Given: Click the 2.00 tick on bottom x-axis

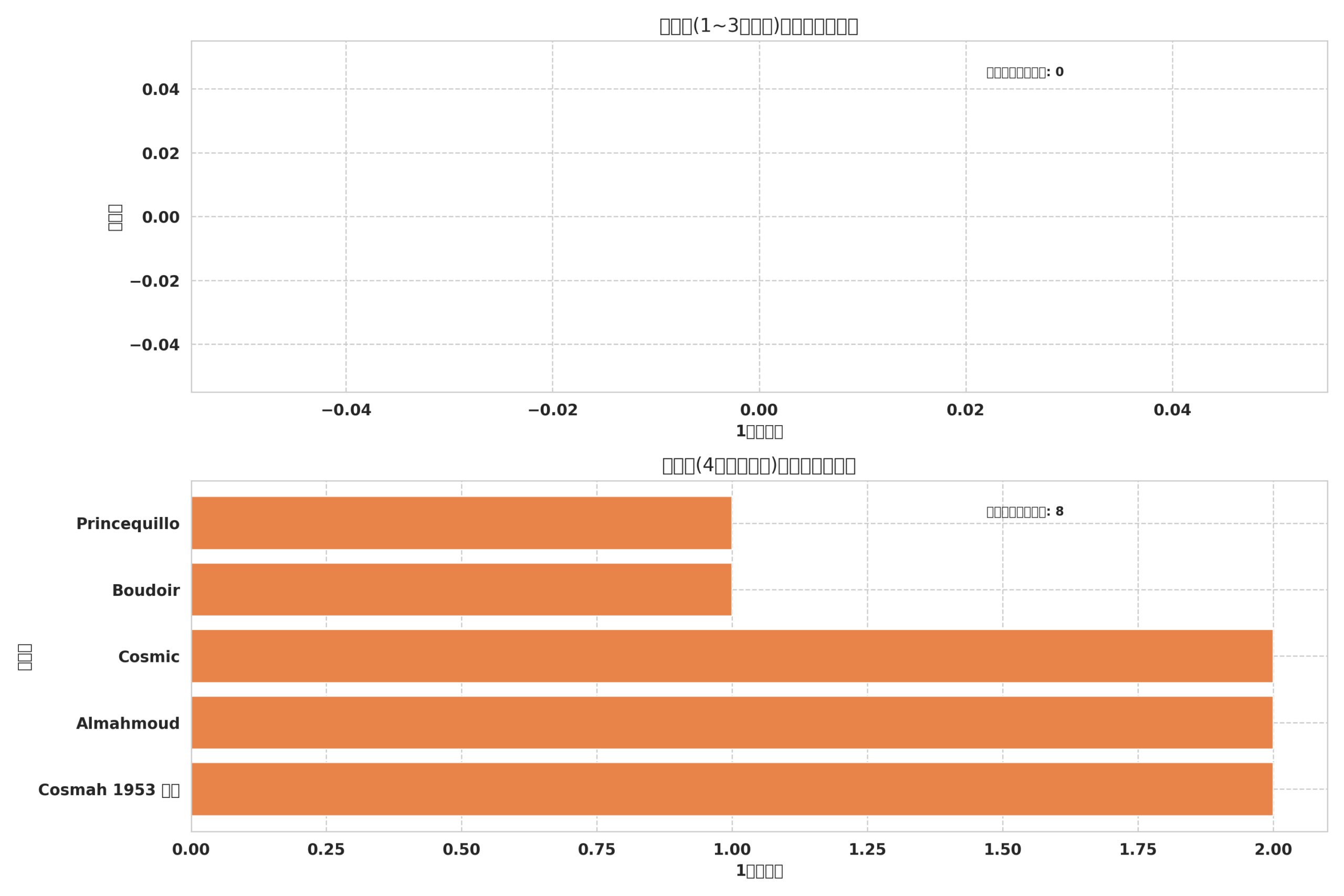Looking at the screenshot, I should [x=1273, y=850].
